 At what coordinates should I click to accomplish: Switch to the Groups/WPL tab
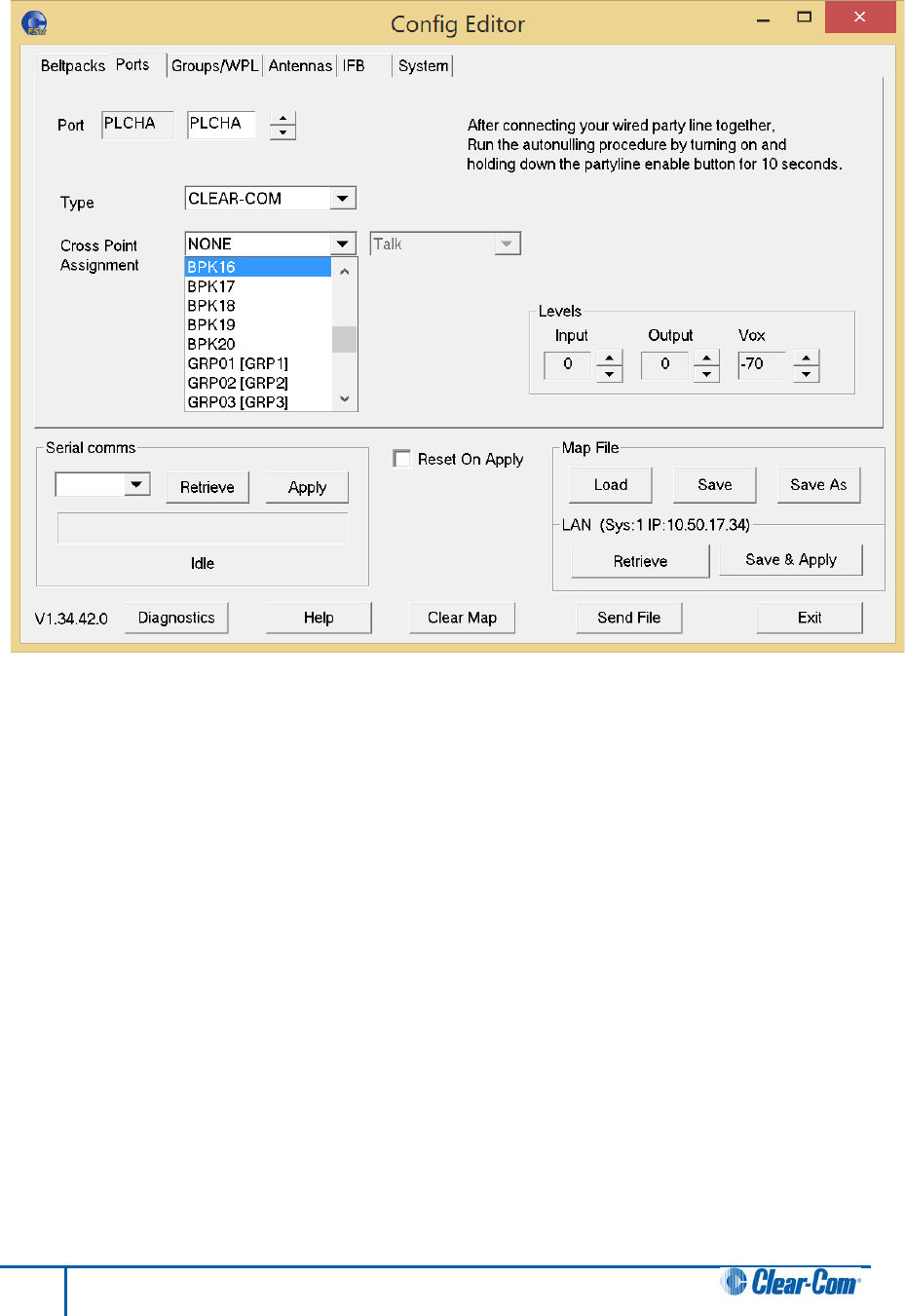[x=215, y=65]
